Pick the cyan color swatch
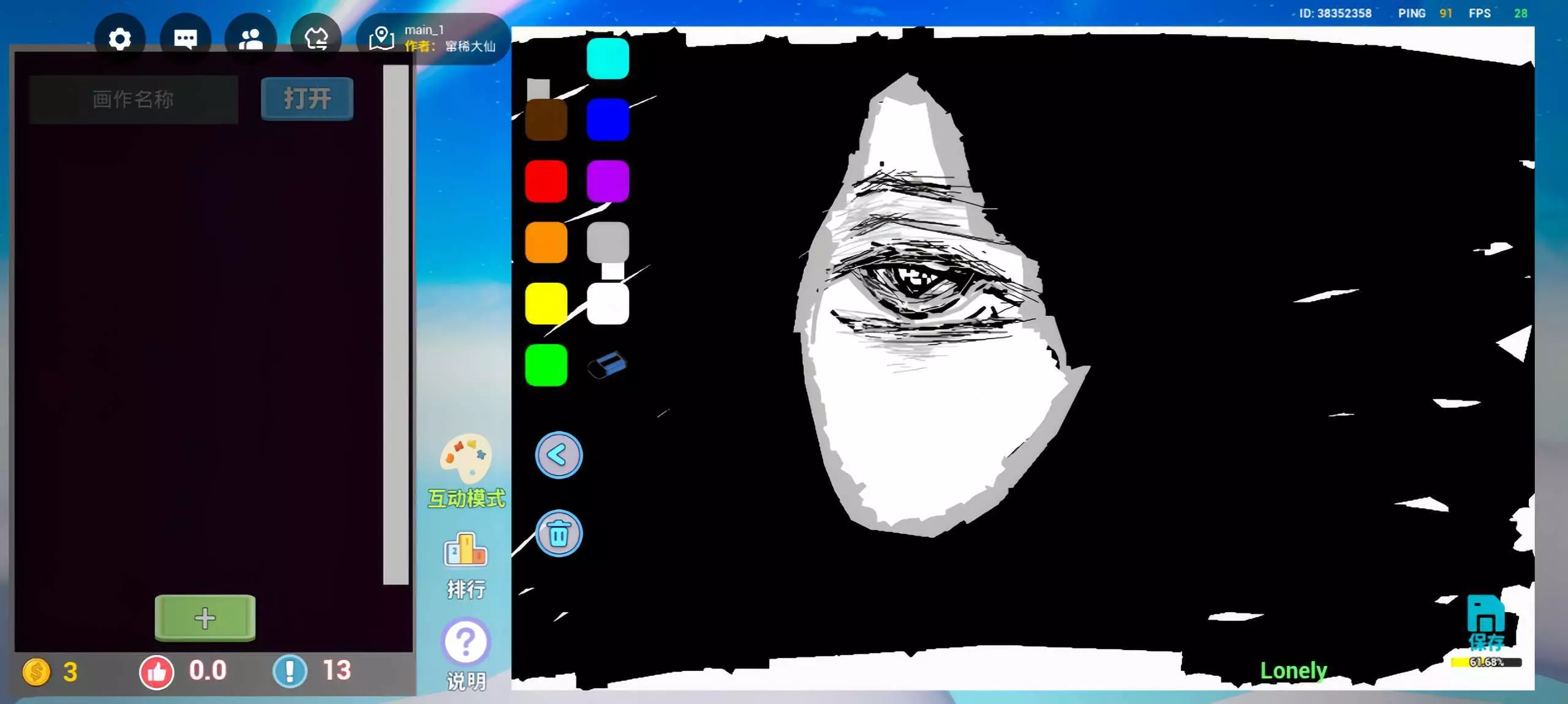 (x=608, y=59)
